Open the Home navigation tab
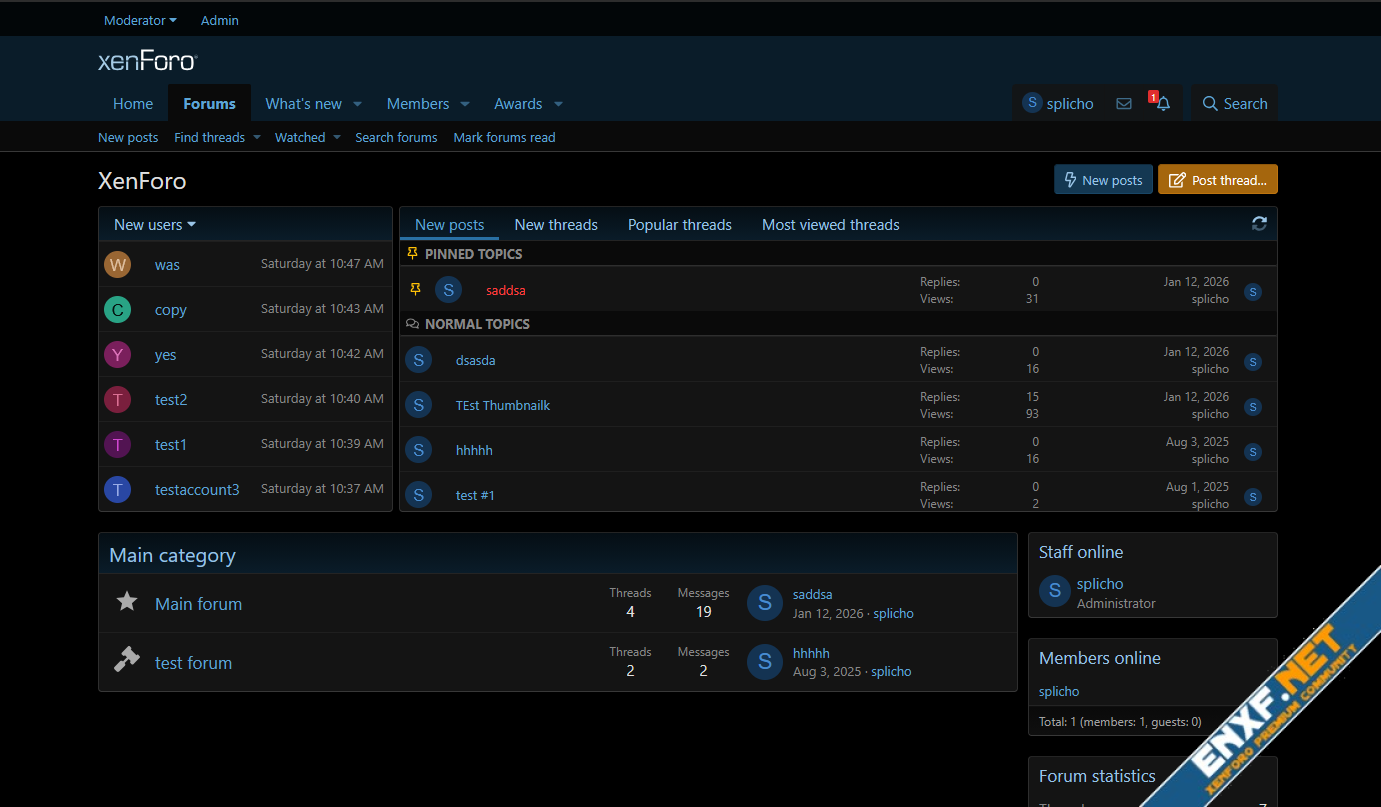This screenshot has height=807, width=1381. point(133,104)
